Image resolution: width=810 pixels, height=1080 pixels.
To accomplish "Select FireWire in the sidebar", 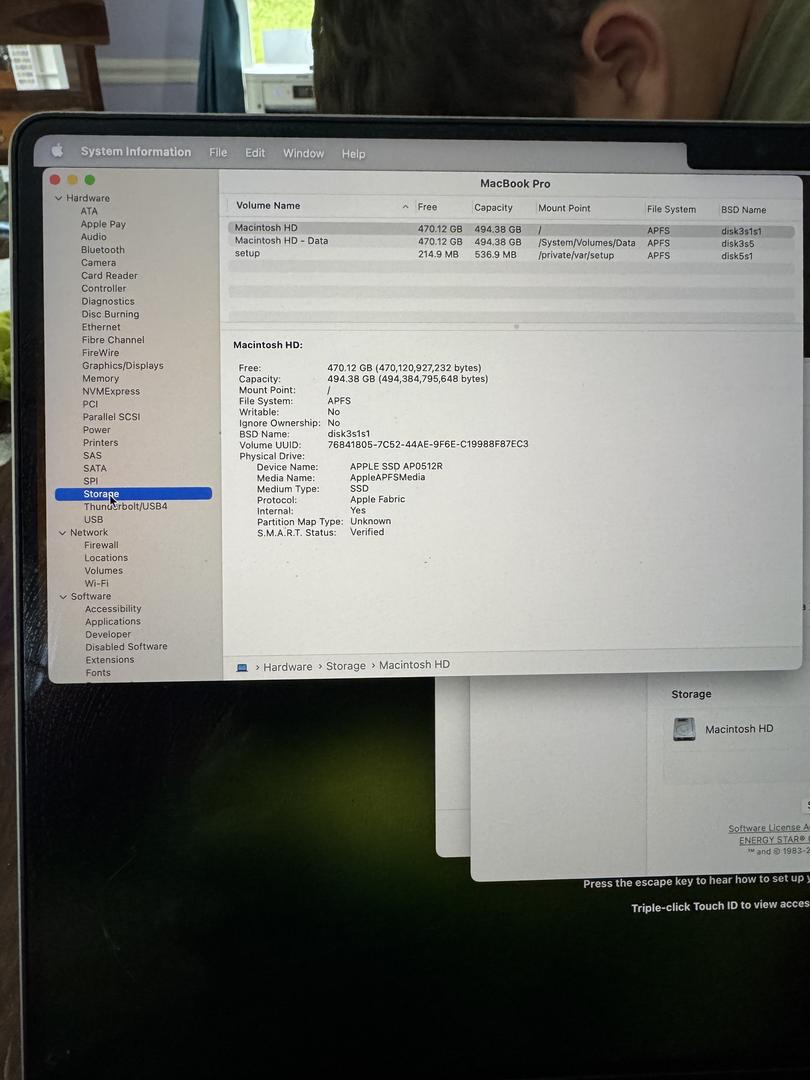I will tap(101, 353).
